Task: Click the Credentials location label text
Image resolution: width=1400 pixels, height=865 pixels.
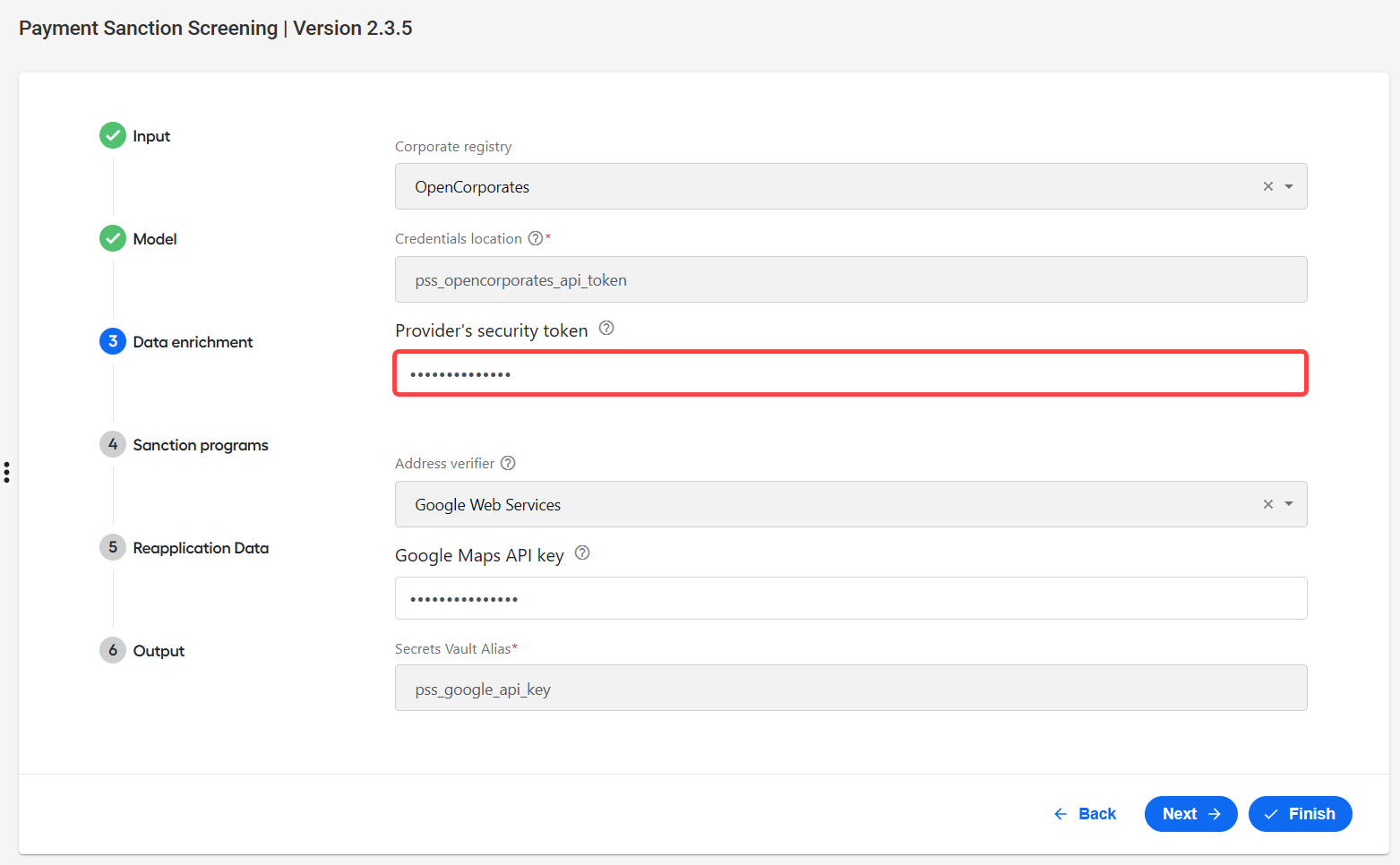Action: pyautogui.click(x=459, y=239)
